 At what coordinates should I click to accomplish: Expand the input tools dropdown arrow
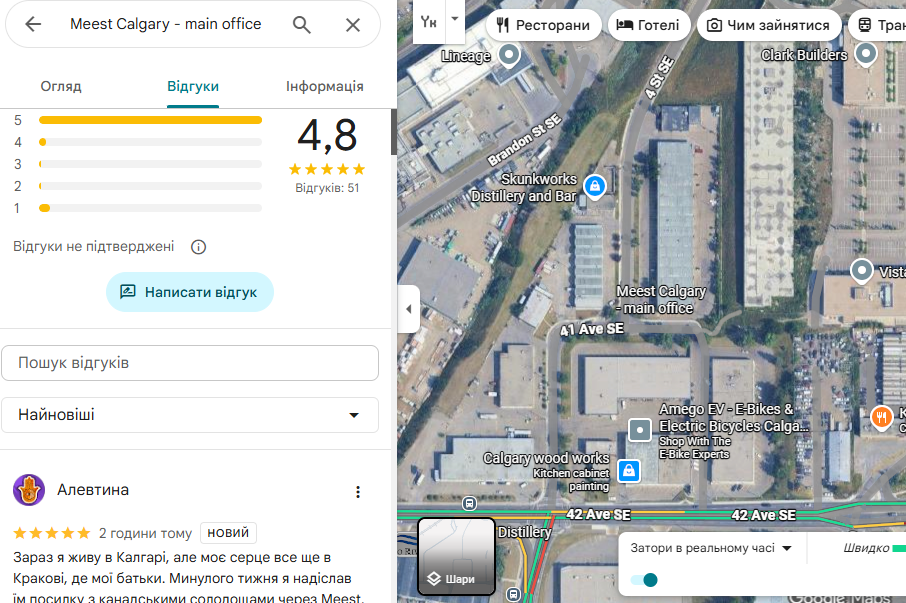tap(455, 20)
